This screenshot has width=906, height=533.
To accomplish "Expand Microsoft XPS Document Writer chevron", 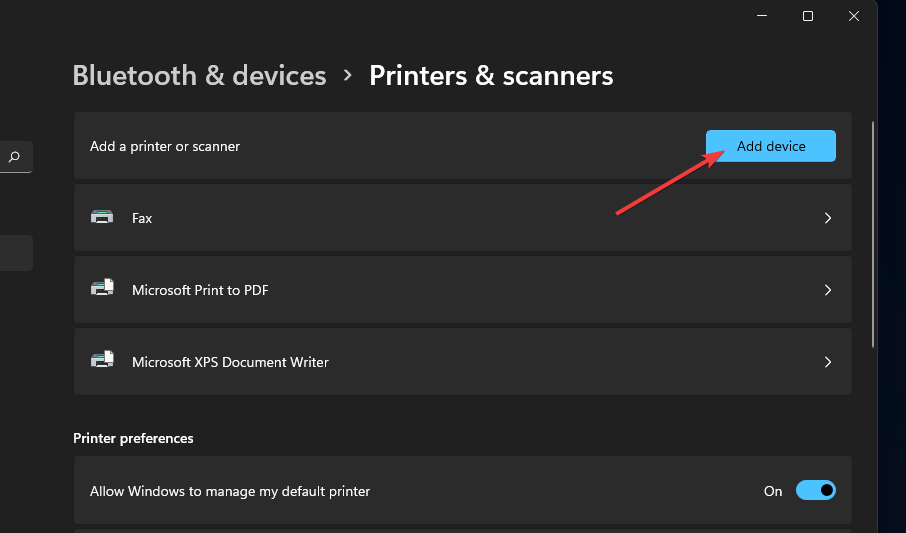I will pos(827,362).
